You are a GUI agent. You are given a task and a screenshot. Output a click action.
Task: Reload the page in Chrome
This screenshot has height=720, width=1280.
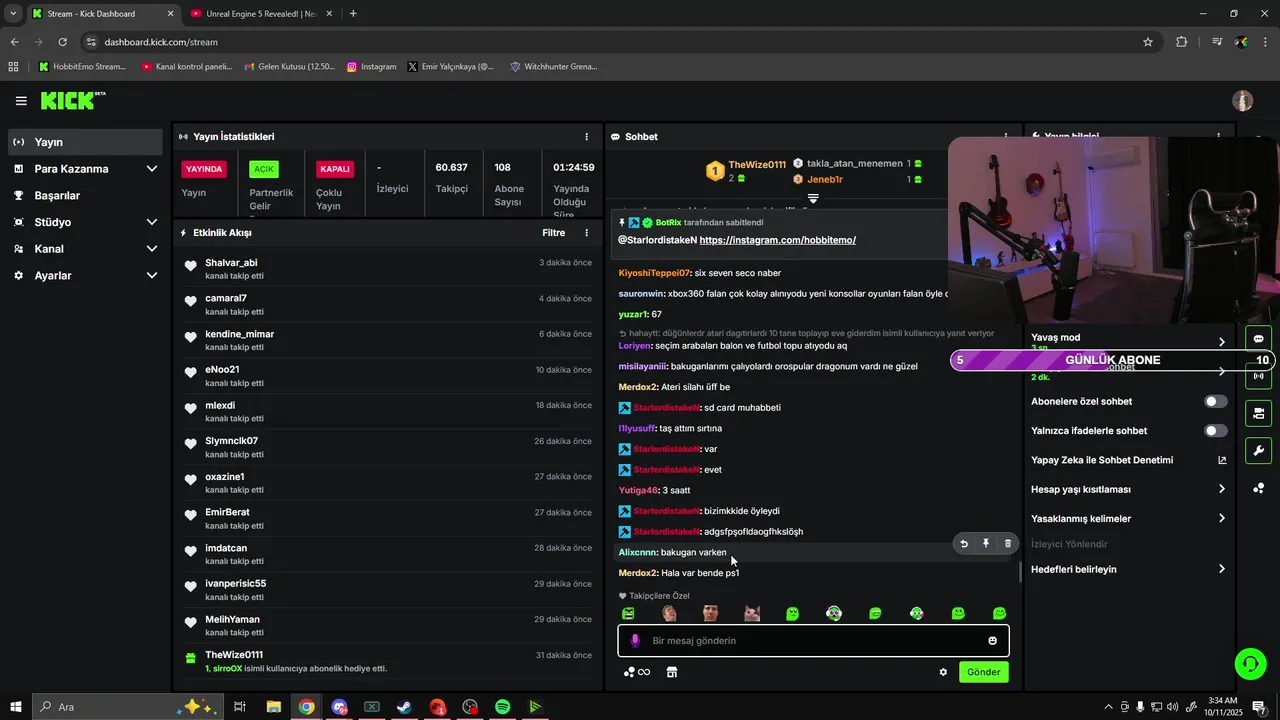pos(62,42)
